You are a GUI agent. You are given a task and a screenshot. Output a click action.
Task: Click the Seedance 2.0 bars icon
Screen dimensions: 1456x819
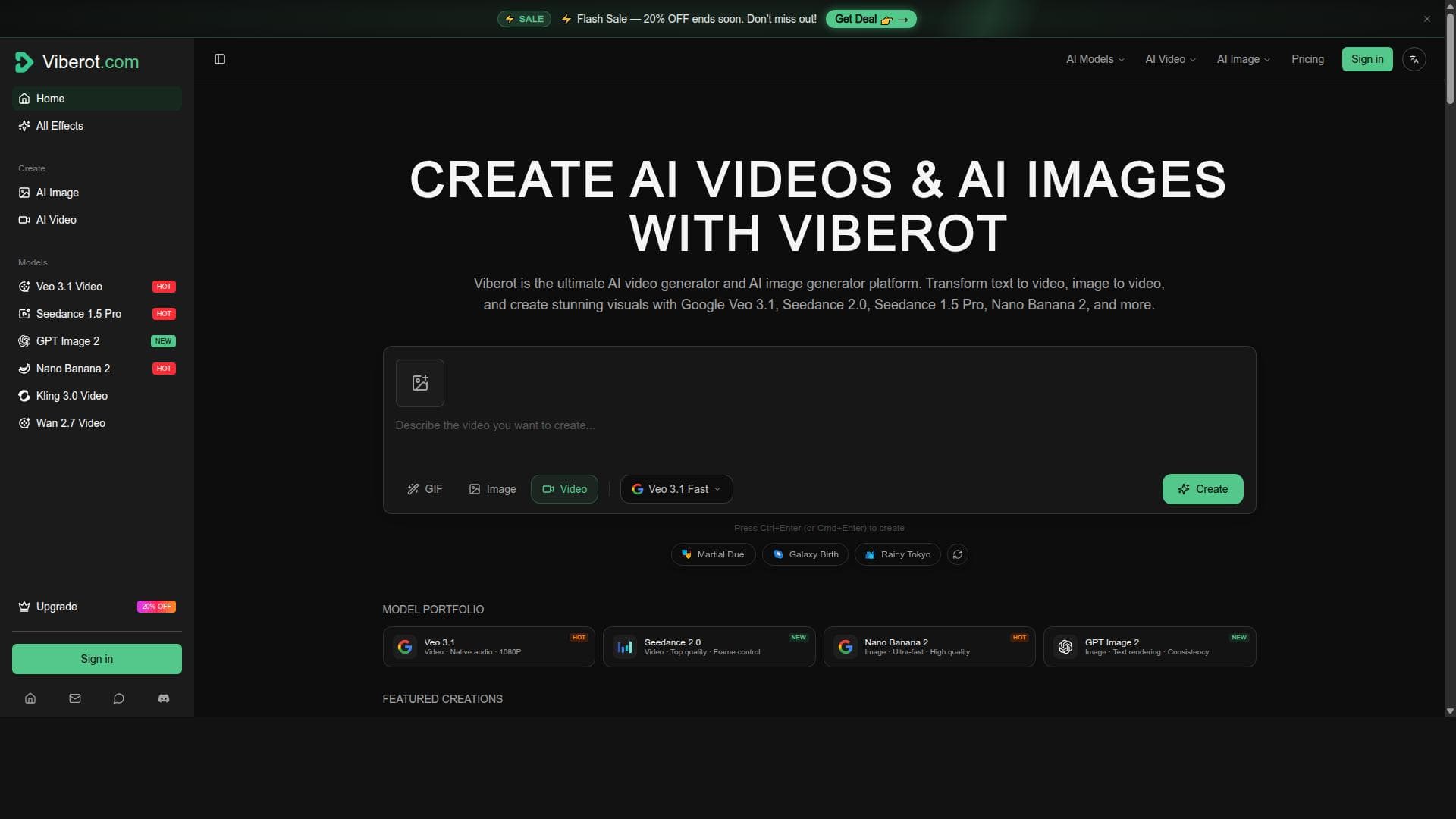[x=625, y=647]
